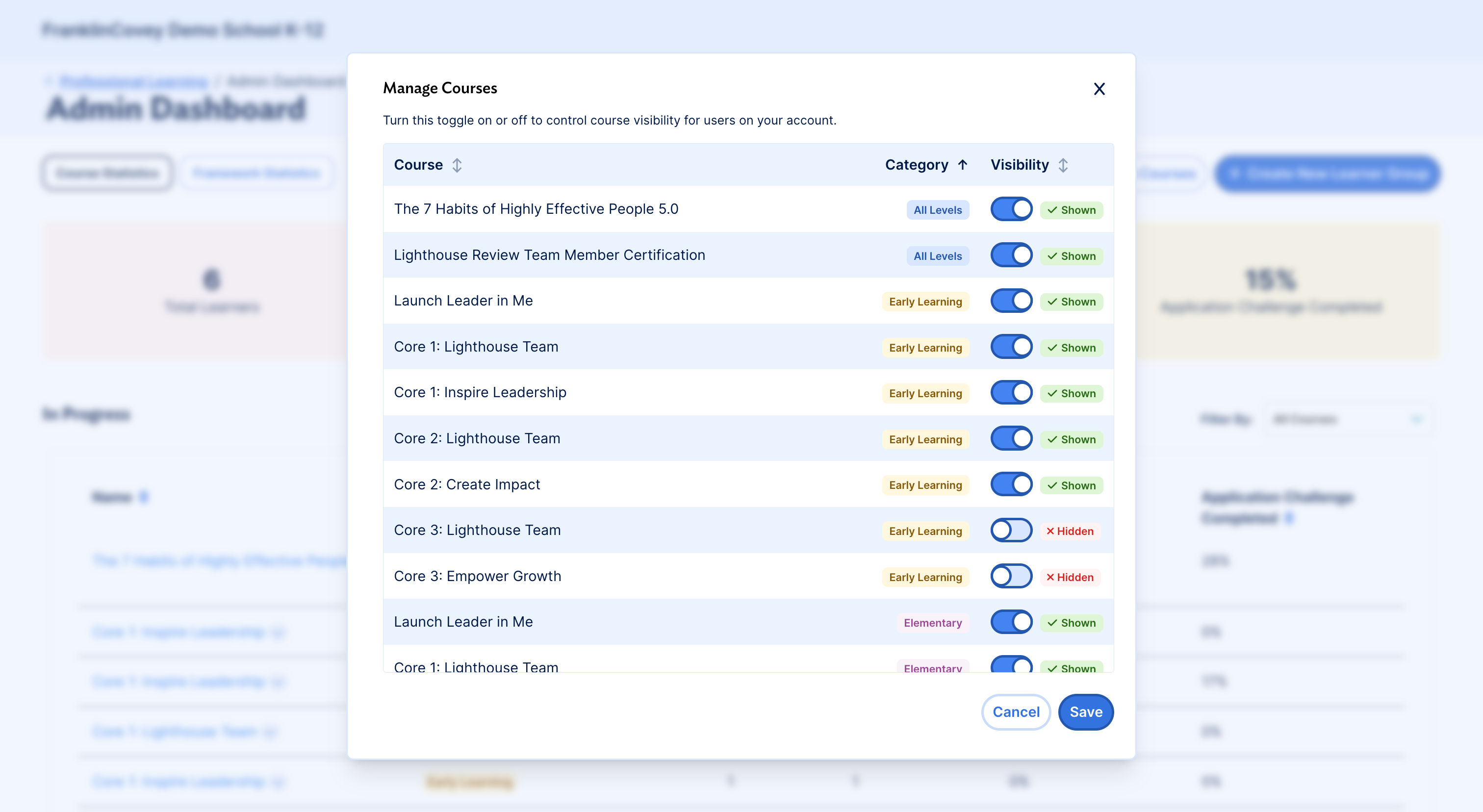Toggle visibility for Elementary Launch Leader in Me

[1011, 622]
